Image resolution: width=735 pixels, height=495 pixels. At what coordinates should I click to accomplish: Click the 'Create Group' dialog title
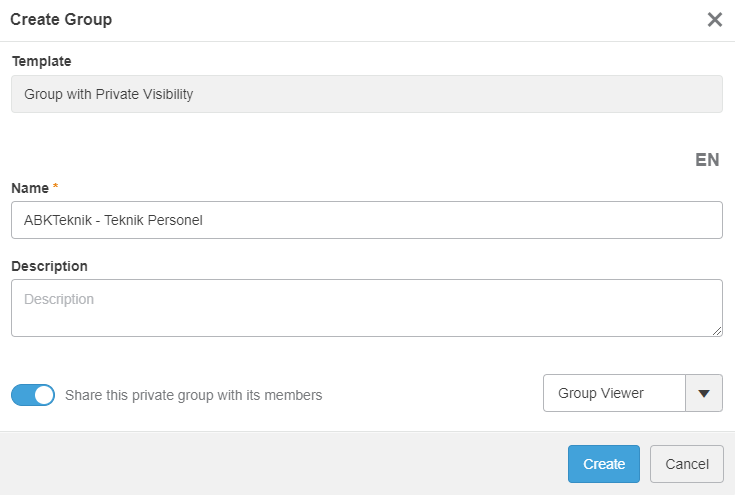coord(61,20)
